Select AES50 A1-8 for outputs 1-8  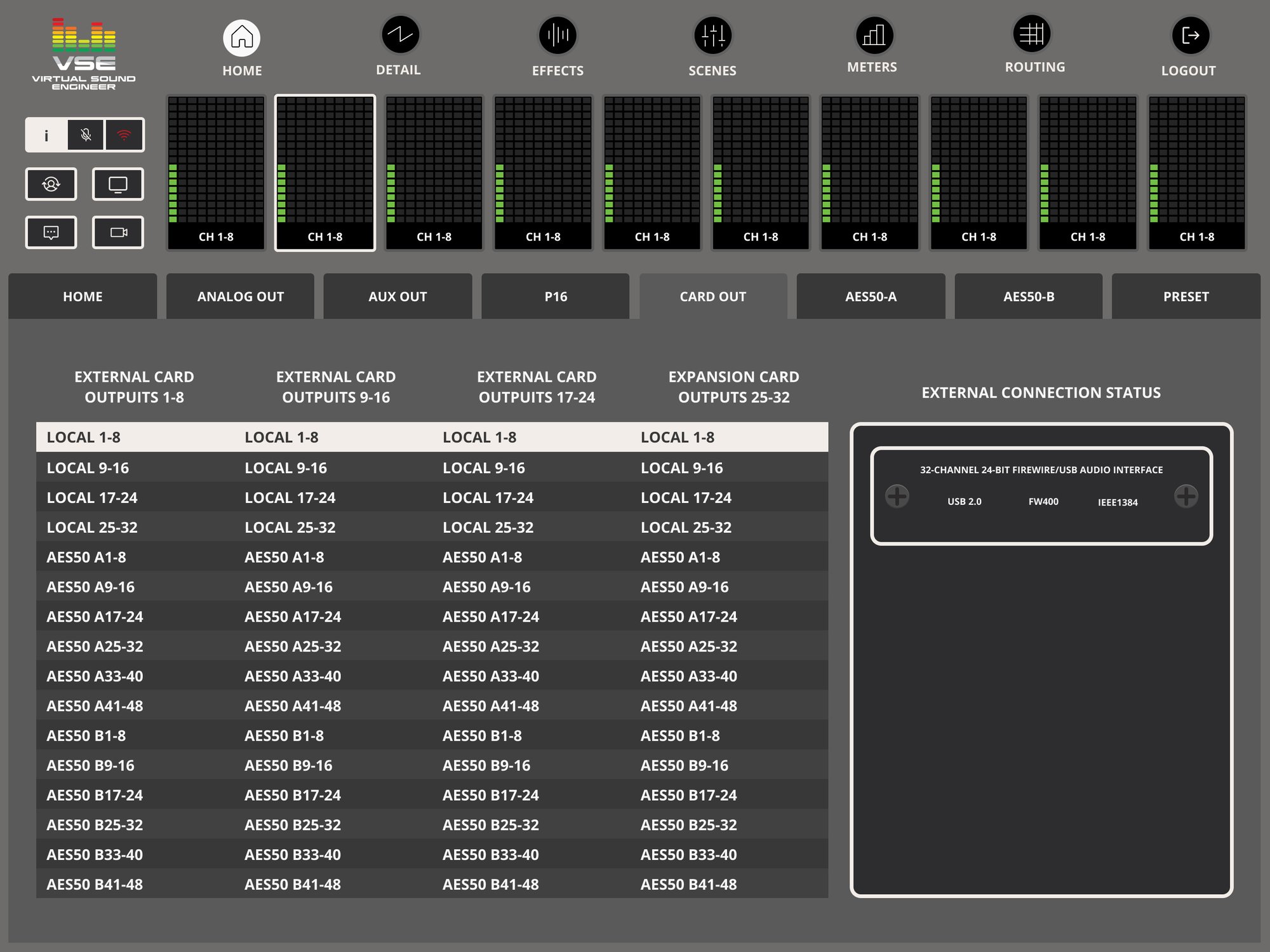coord(86,557)
